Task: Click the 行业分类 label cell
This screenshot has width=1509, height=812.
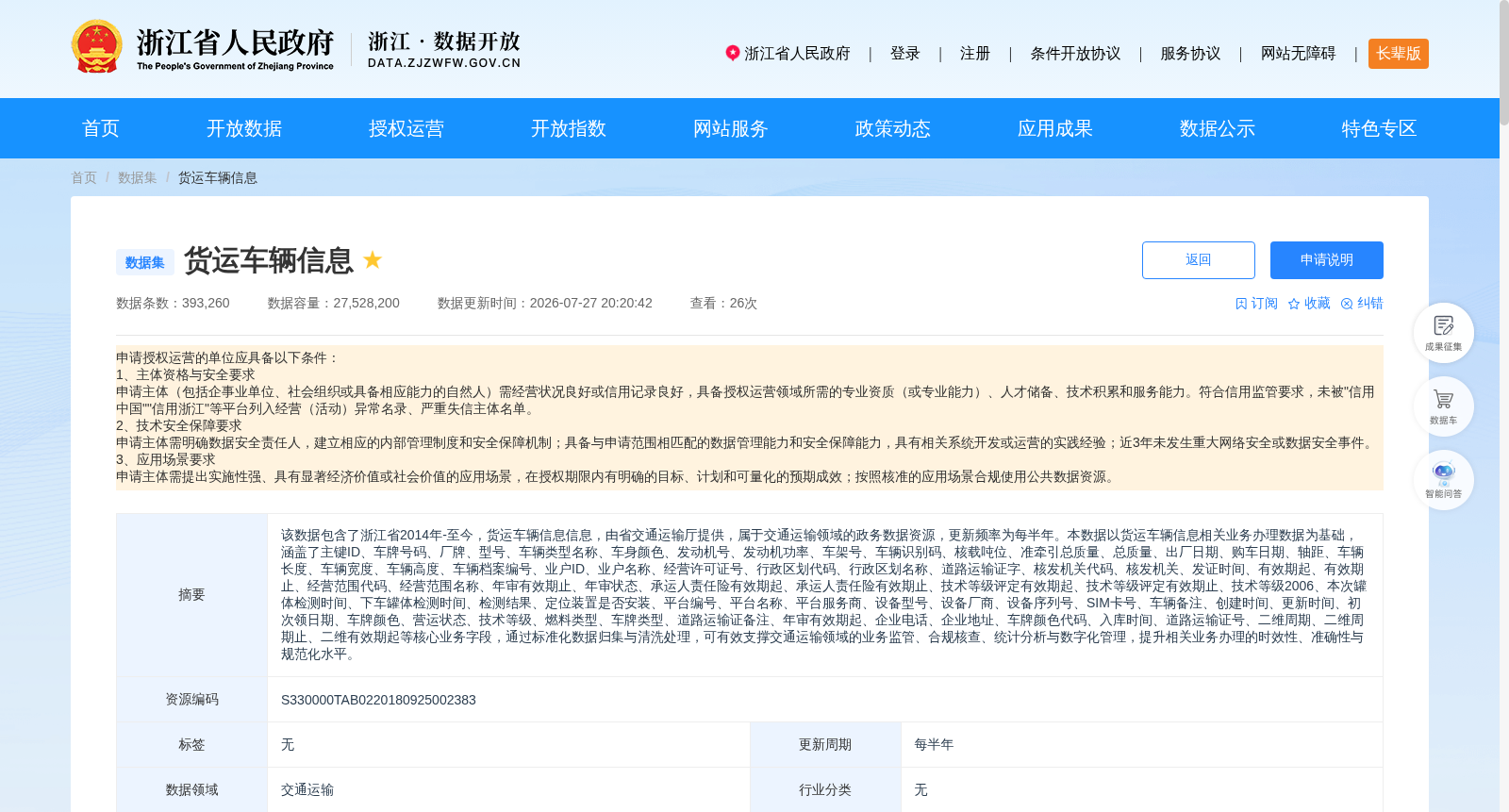Action: (x=825, y=790)
